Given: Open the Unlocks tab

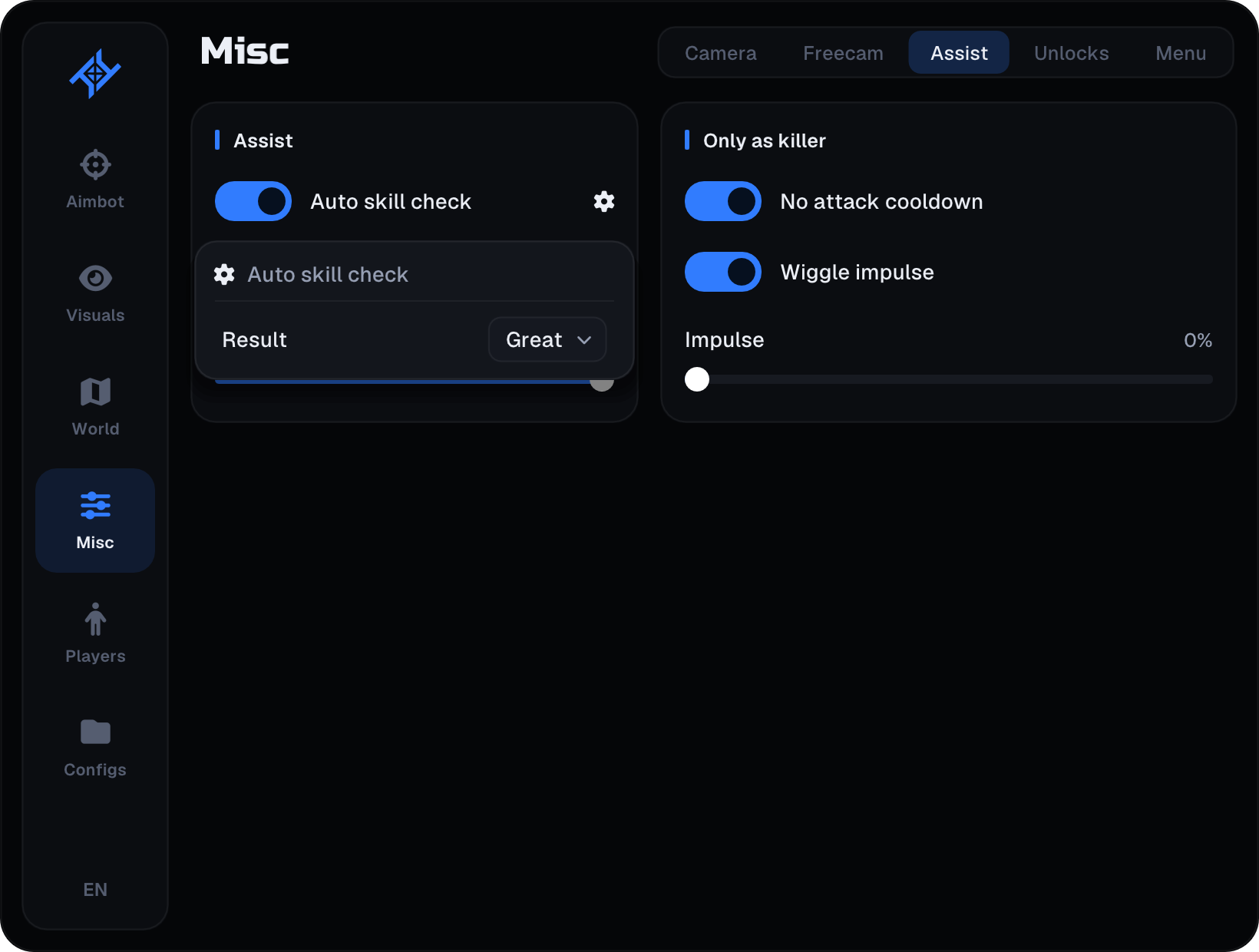Looking at the screenshot, I should 1071,53.
